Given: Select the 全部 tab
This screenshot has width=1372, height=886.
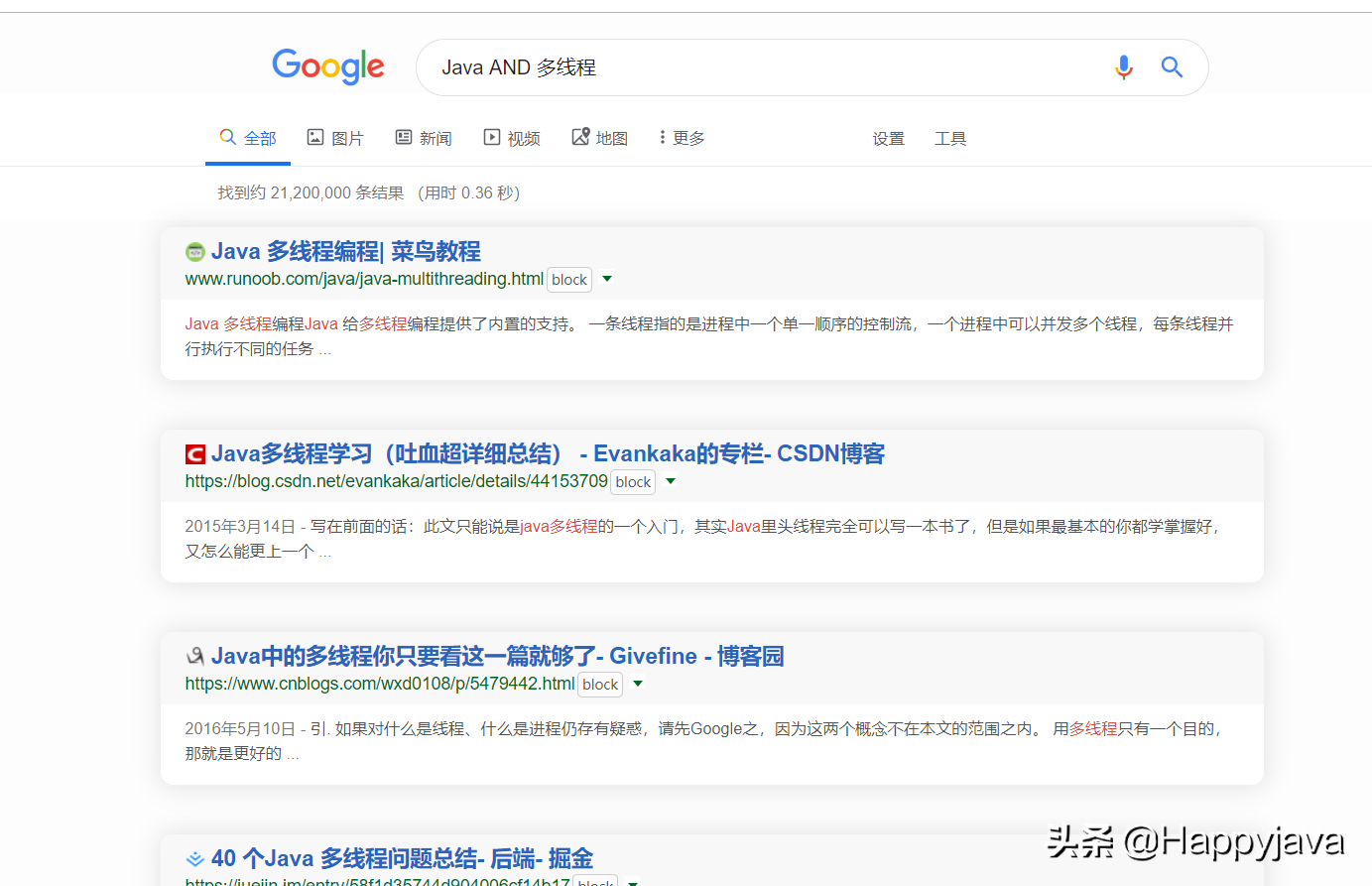Looking at the screenshot, I should 248,138.
